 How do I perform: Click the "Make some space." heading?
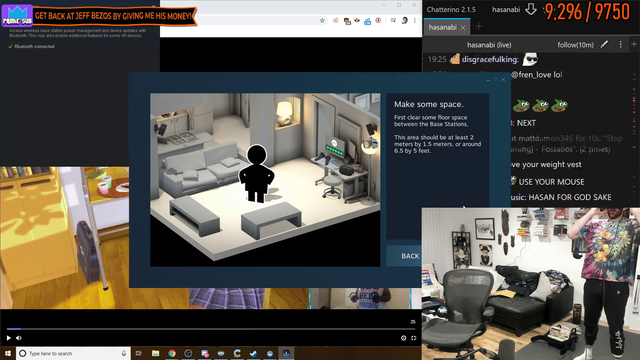point(429,104)
